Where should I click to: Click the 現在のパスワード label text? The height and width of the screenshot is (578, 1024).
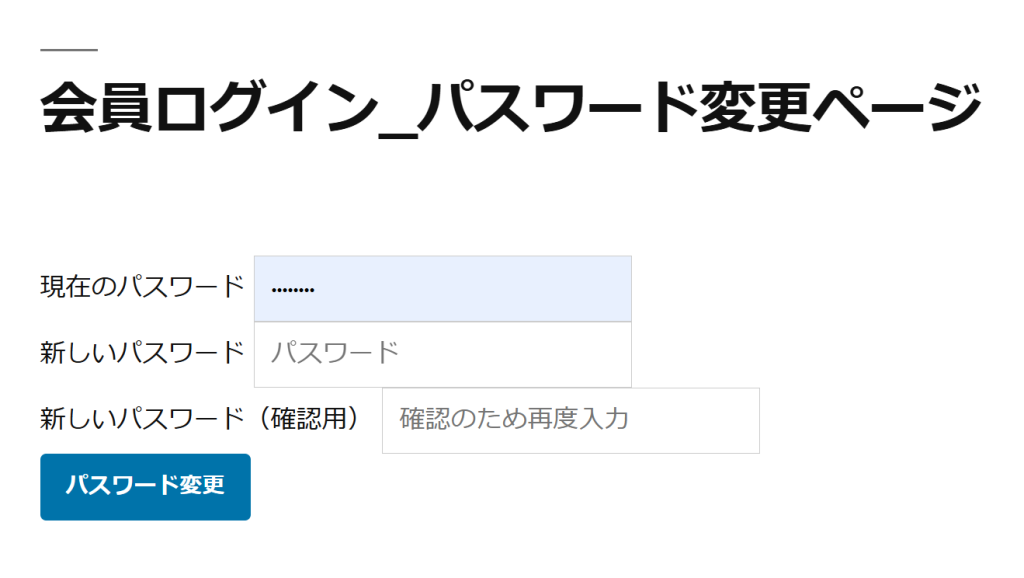(142, 288)
